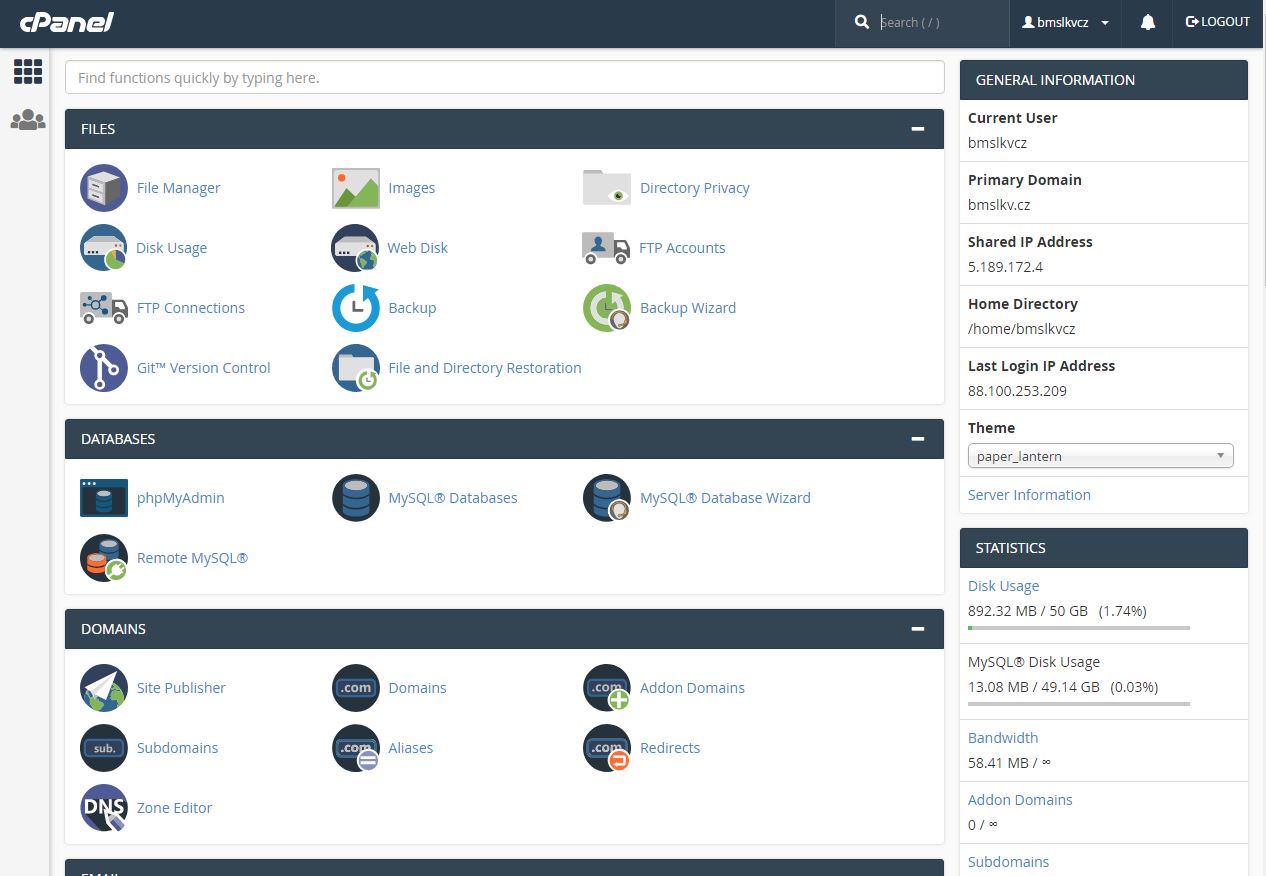Click the magnifier icon in top search
Screen dimensions: 1266x876
pyautogui.click(x=861, y=22)
